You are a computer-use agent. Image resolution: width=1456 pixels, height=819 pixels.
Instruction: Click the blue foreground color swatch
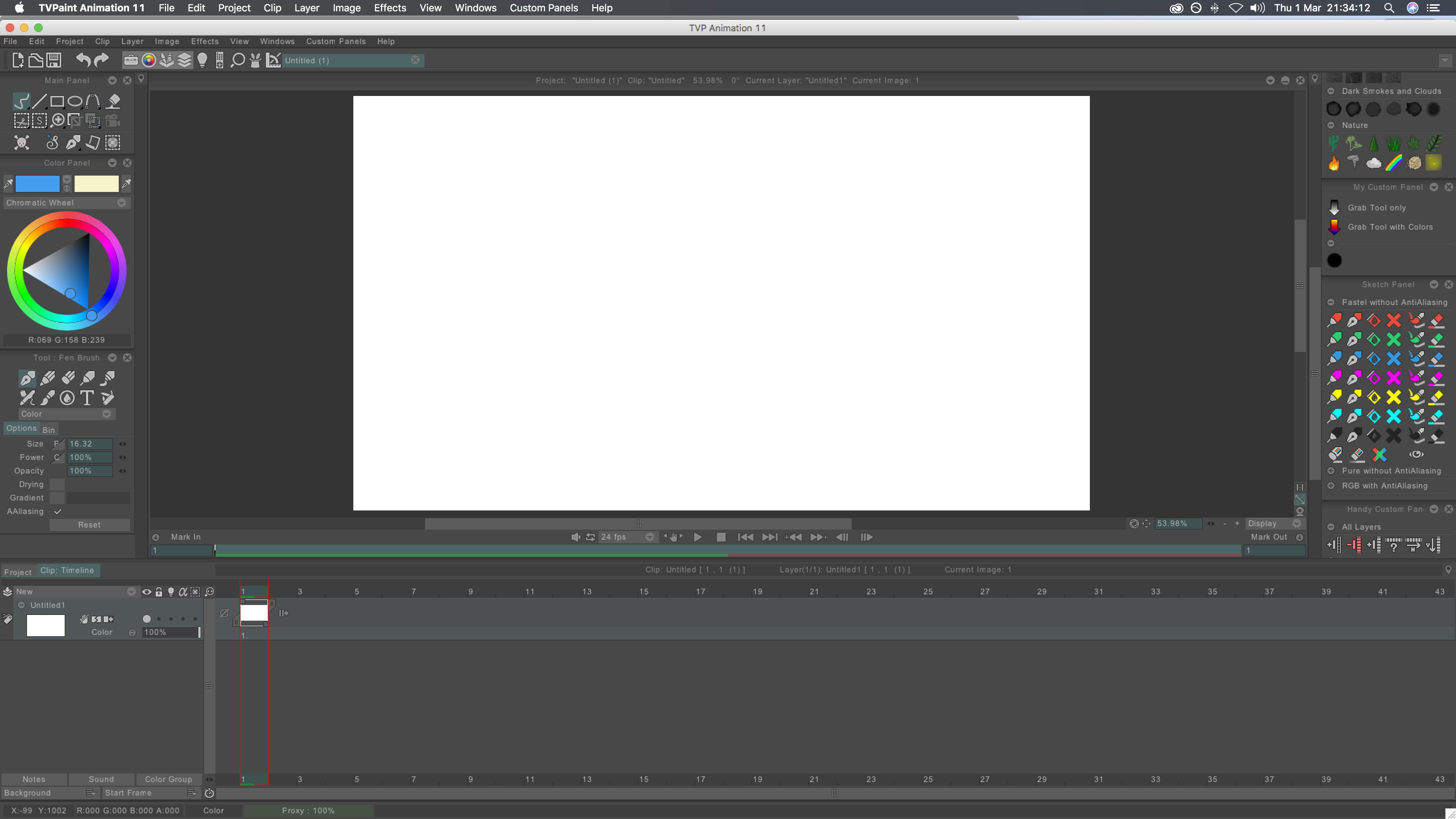[x=37, y=183]
